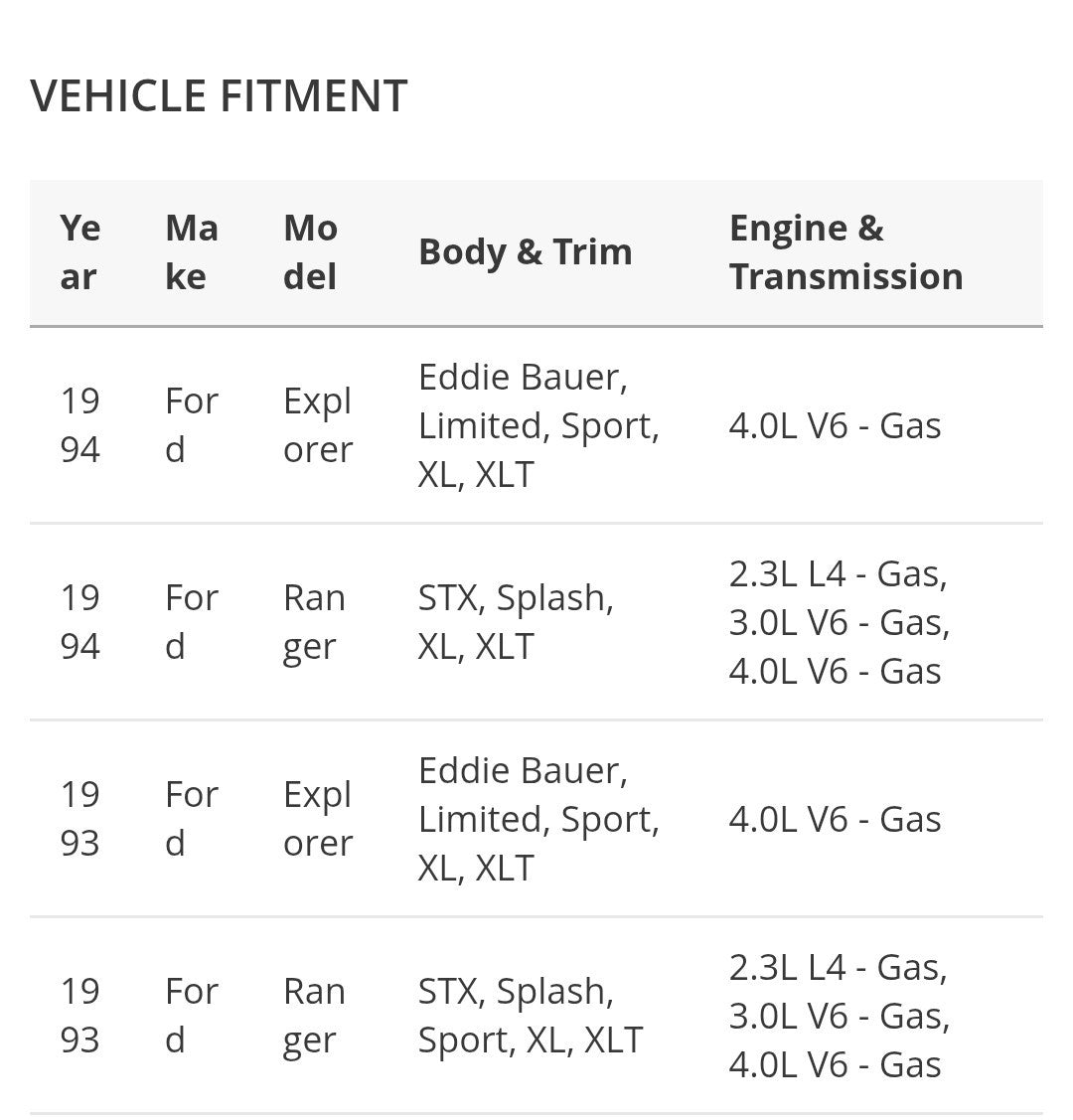Image resolution: width=1073 pixels, height=1120 pixels.
Task: Click the Make column header
Action: (x=192, y=252)
